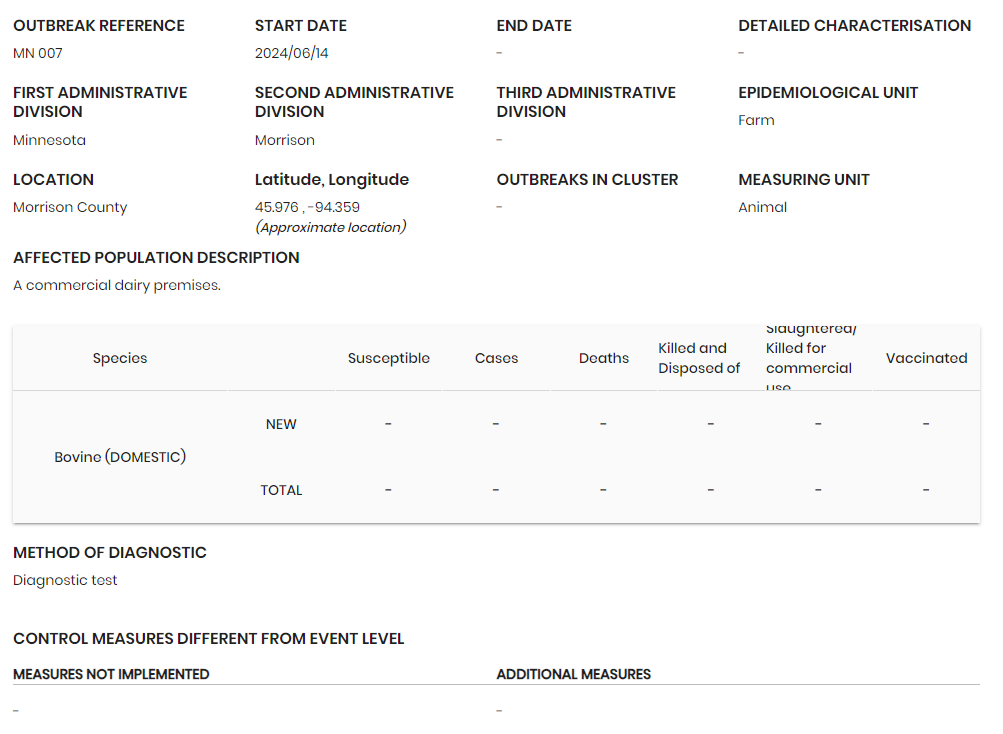Click the Diagnostic test method text
The height and width of the screenshot is (734, 1003).
tap(65, 580)
